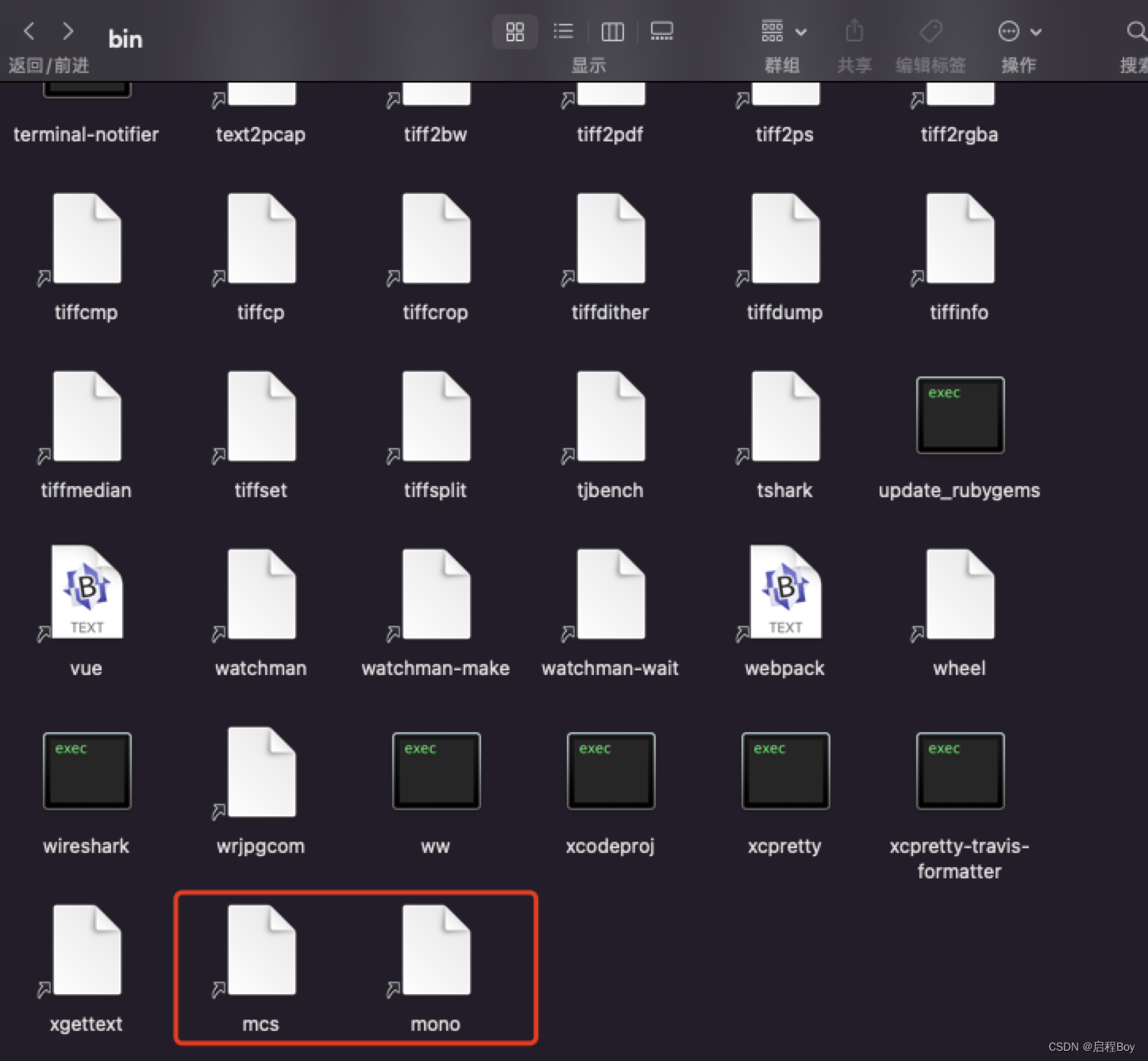This screenshot has height=1061, width=1148.
Task: Click the edit tags icon
Action: (x=930, y=32)
